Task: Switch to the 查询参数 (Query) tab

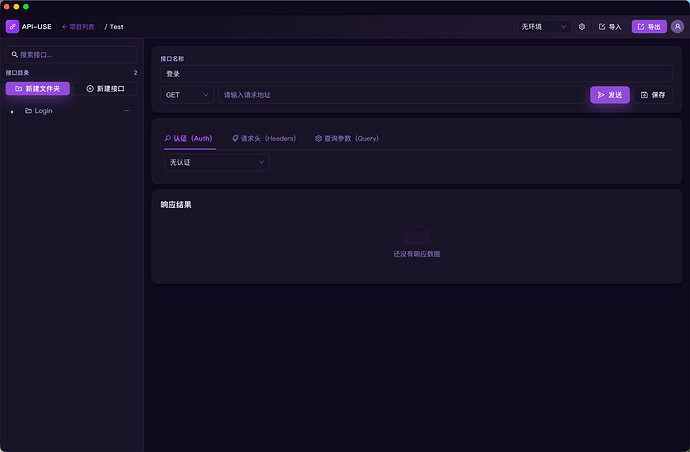Action: coord(347,139)
